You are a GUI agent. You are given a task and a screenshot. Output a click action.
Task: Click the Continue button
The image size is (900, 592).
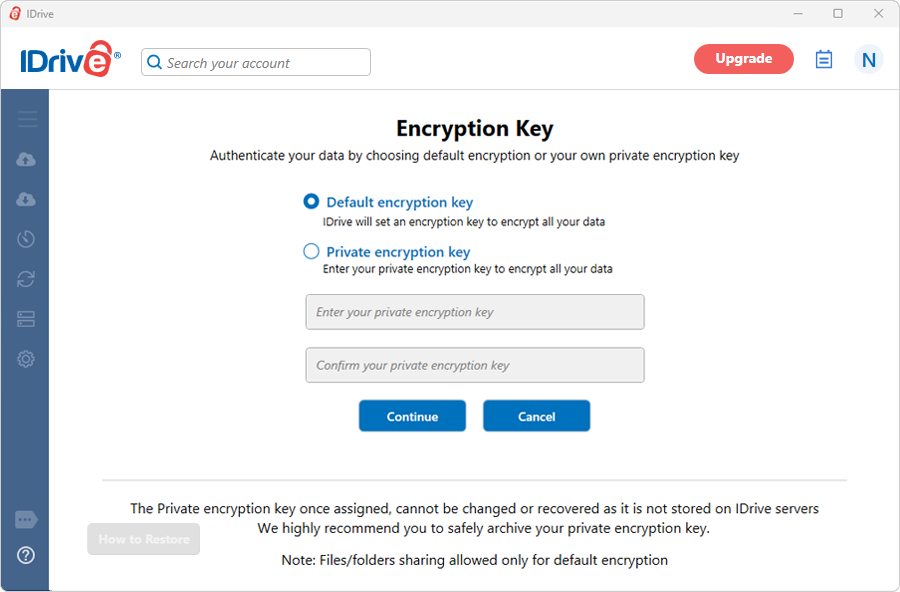[412, 416]
